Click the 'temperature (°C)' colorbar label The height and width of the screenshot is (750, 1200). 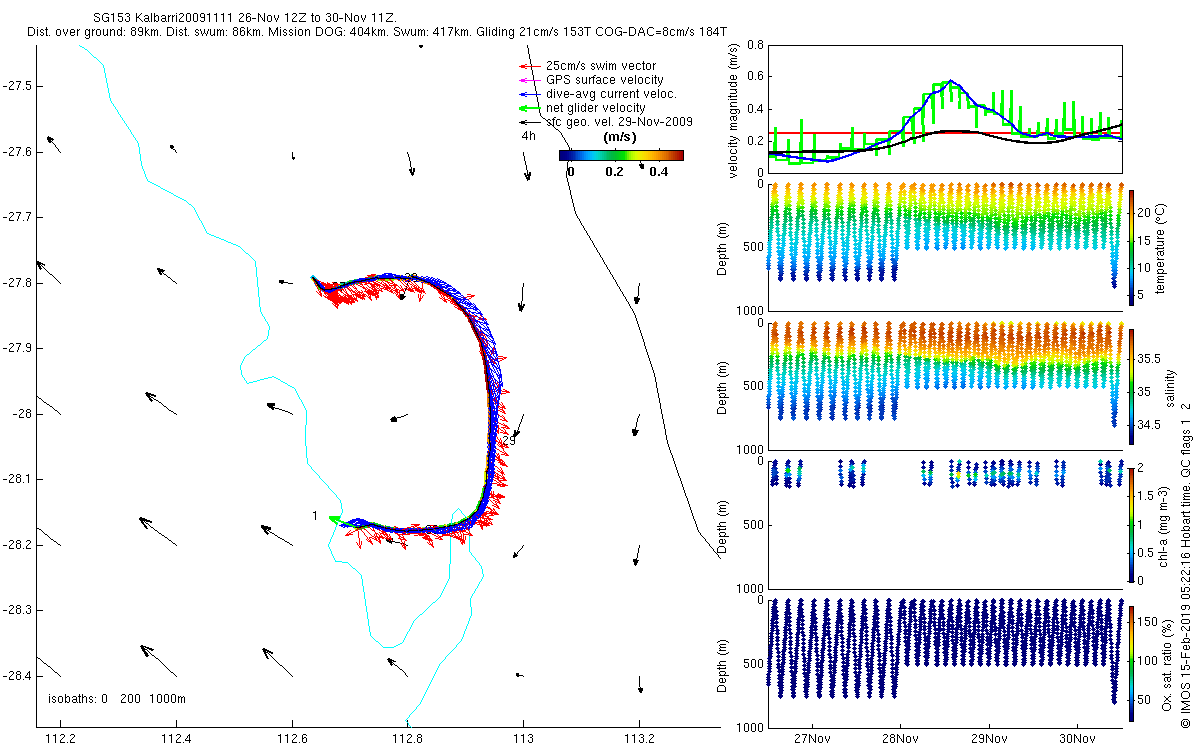coord(1163,249)
